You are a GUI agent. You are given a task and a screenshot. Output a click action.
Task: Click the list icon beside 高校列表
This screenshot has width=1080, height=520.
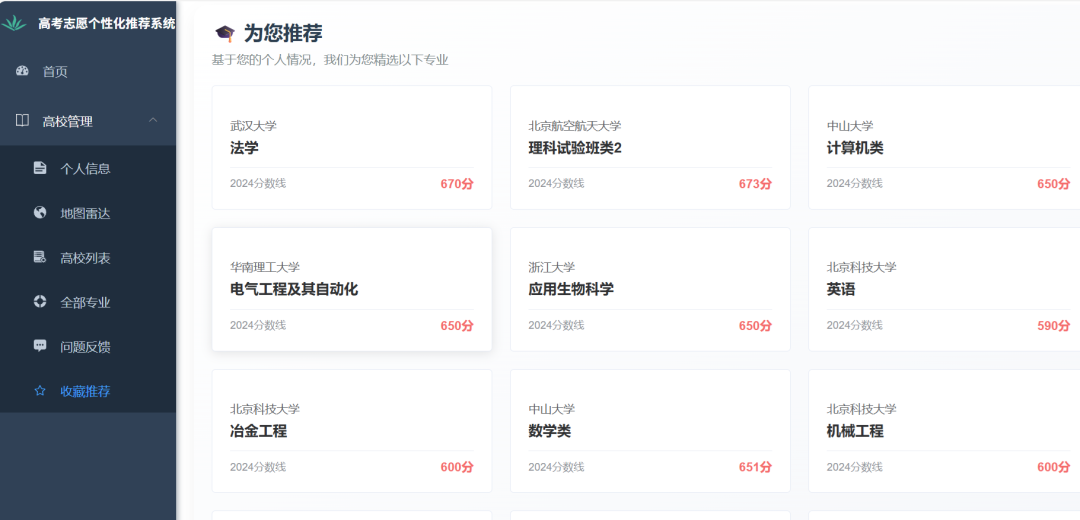[40, 258]
